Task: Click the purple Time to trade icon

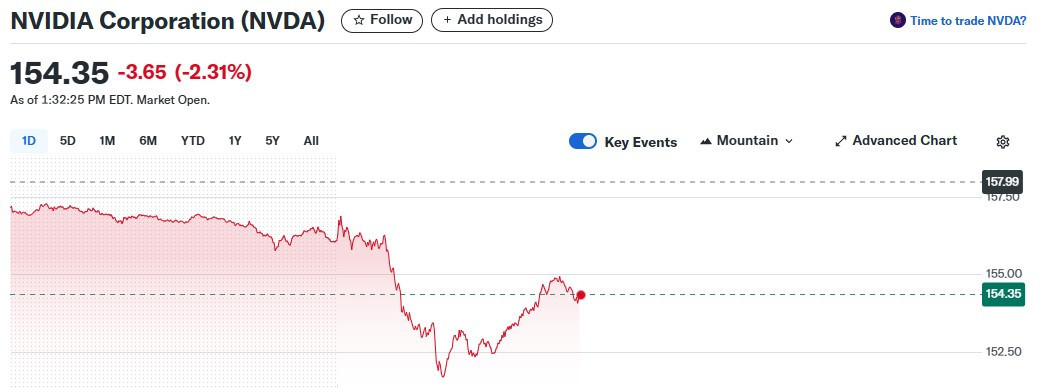Action: point(897,21)
